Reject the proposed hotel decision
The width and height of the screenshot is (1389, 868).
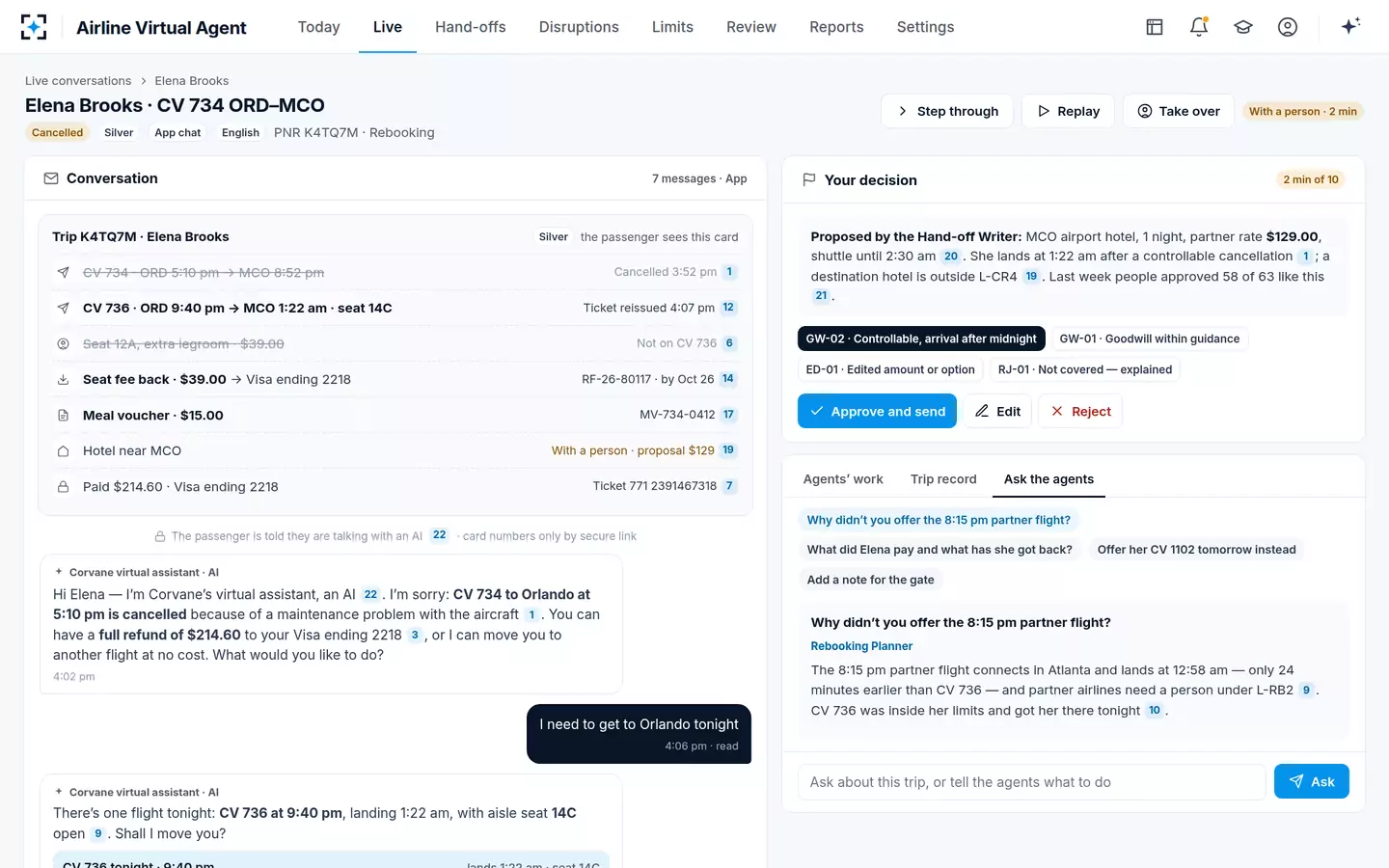tap(1080, 411)
